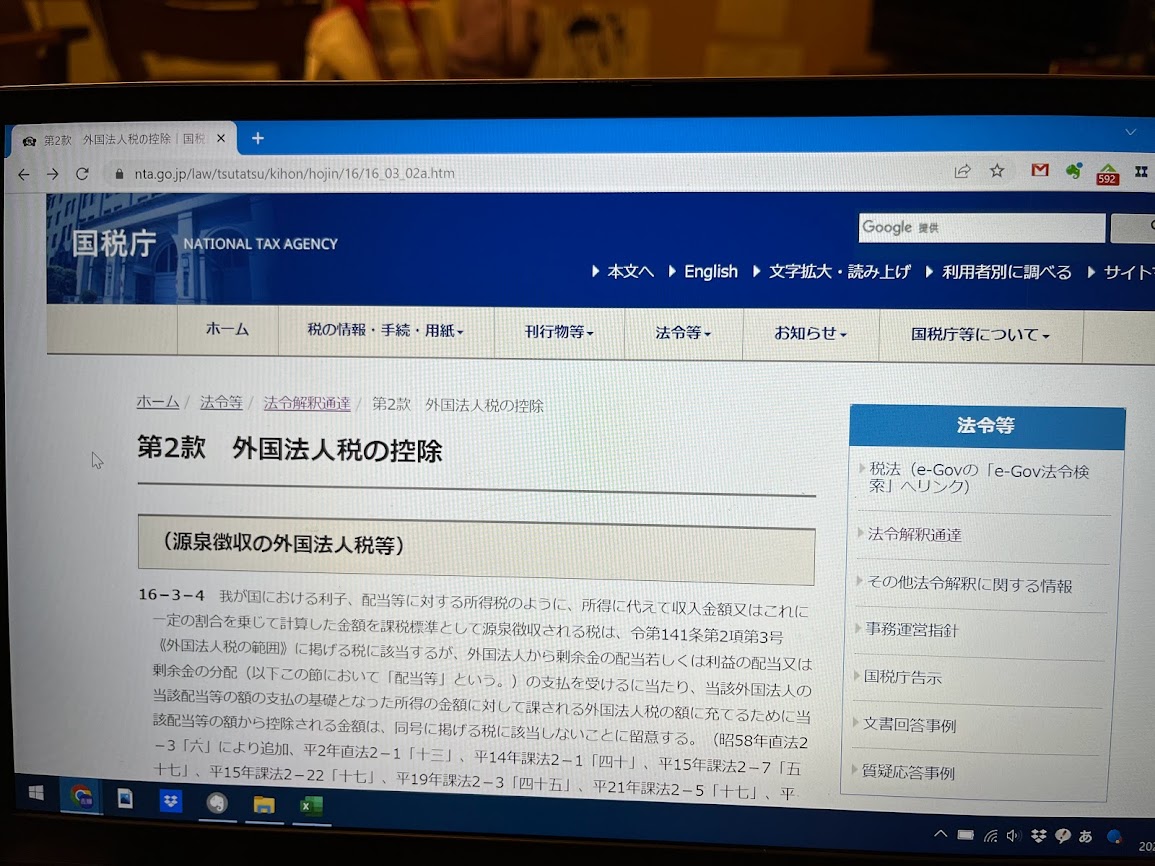Go to ホーム in the navigation bar
Screen dimensions: 1155x866
coord(227,329)
